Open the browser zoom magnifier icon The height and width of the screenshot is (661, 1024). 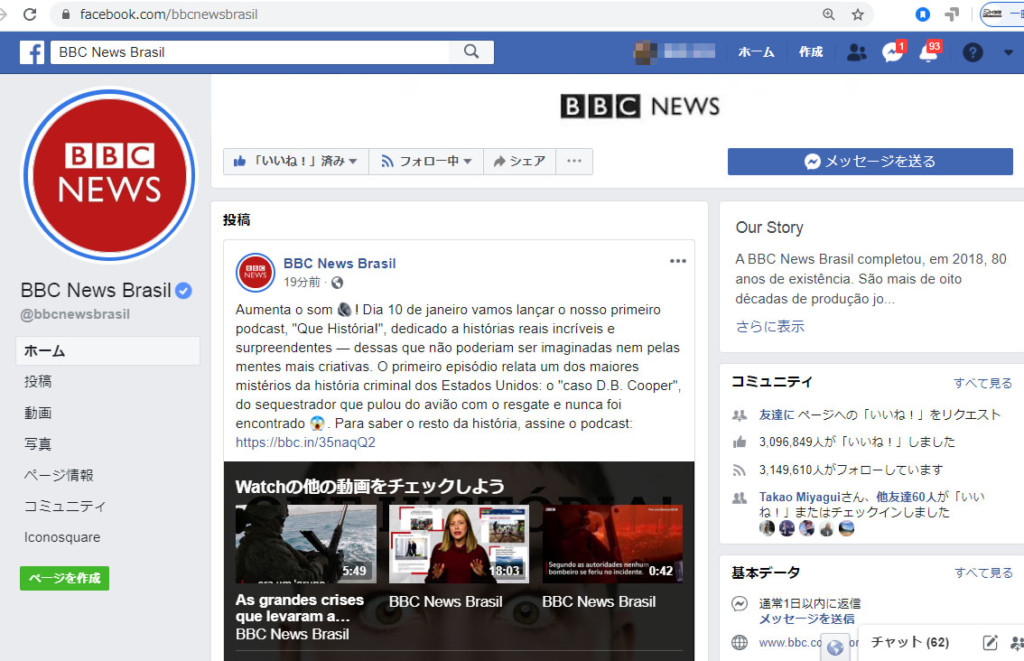coord(828,14)
